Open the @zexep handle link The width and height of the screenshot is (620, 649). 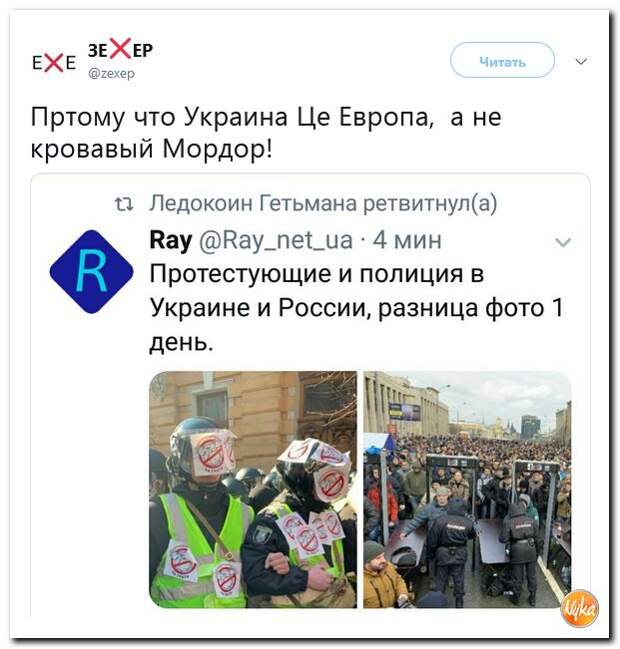pyautogui.click(x=112, y=73)
